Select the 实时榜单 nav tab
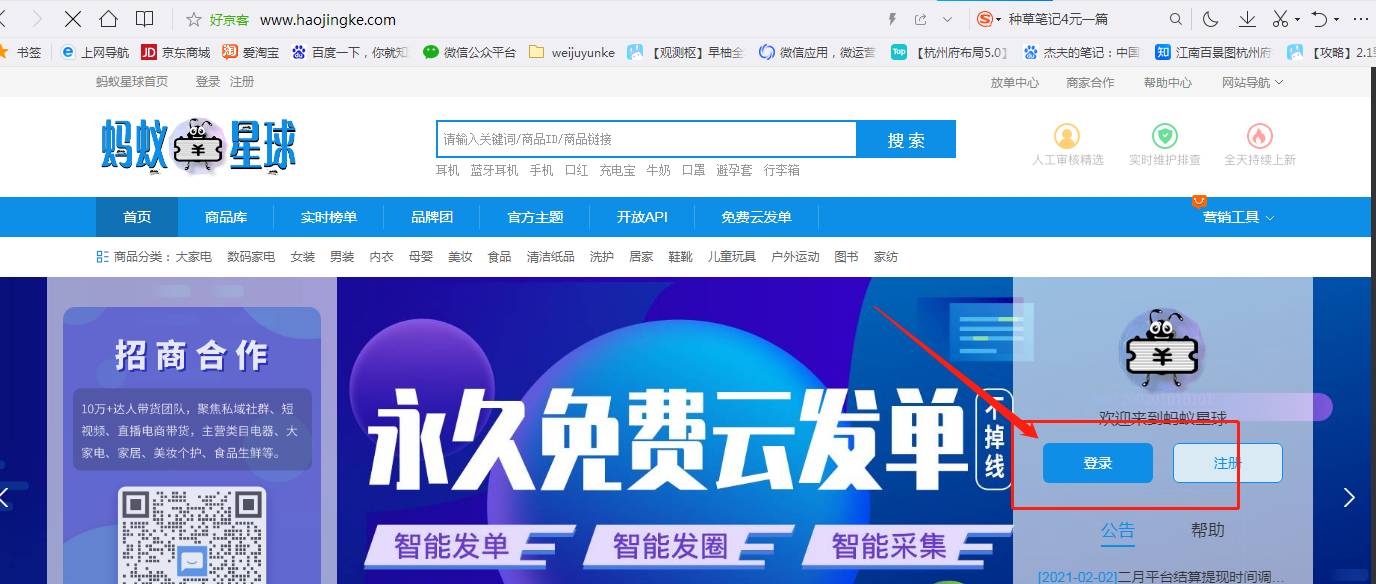The height and width of the screenshot is (584, 1376). pyautogui.click(x=328, y=217)
